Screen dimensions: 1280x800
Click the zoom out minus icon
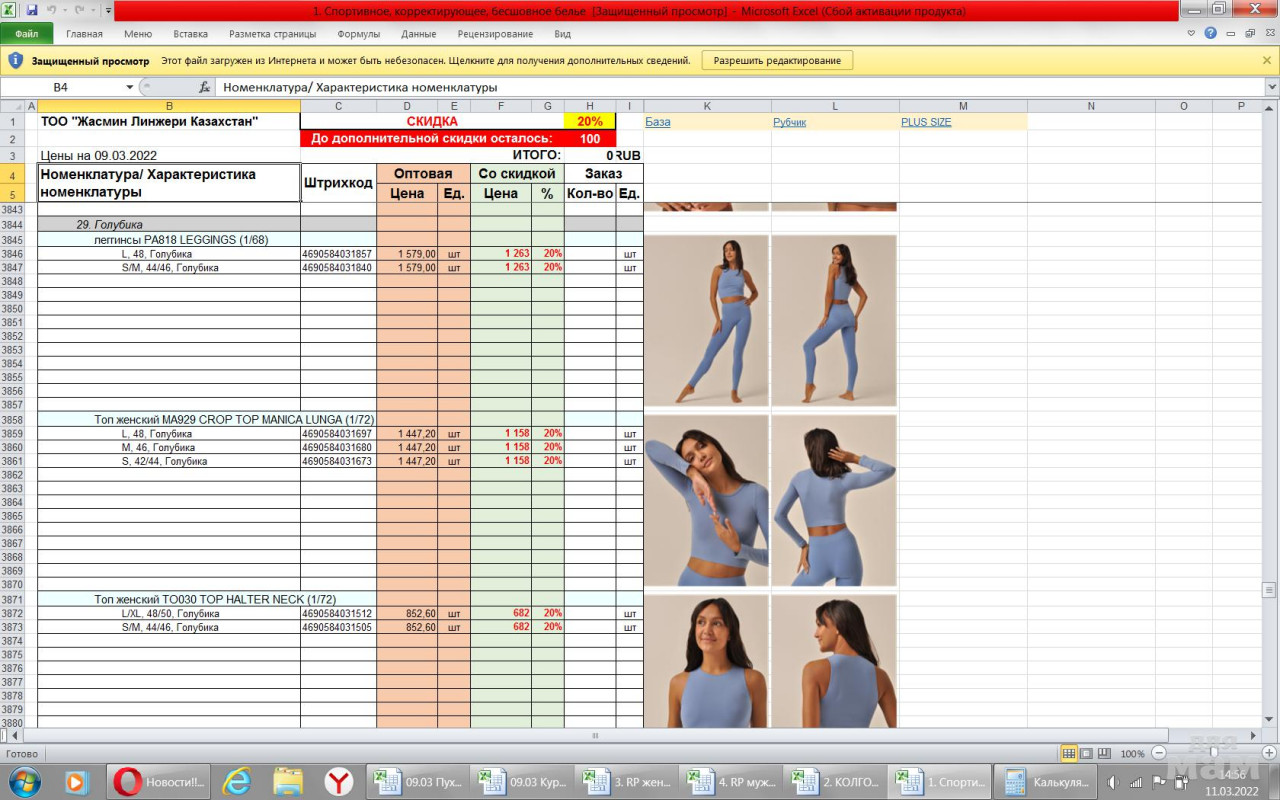click(1159, 753)
